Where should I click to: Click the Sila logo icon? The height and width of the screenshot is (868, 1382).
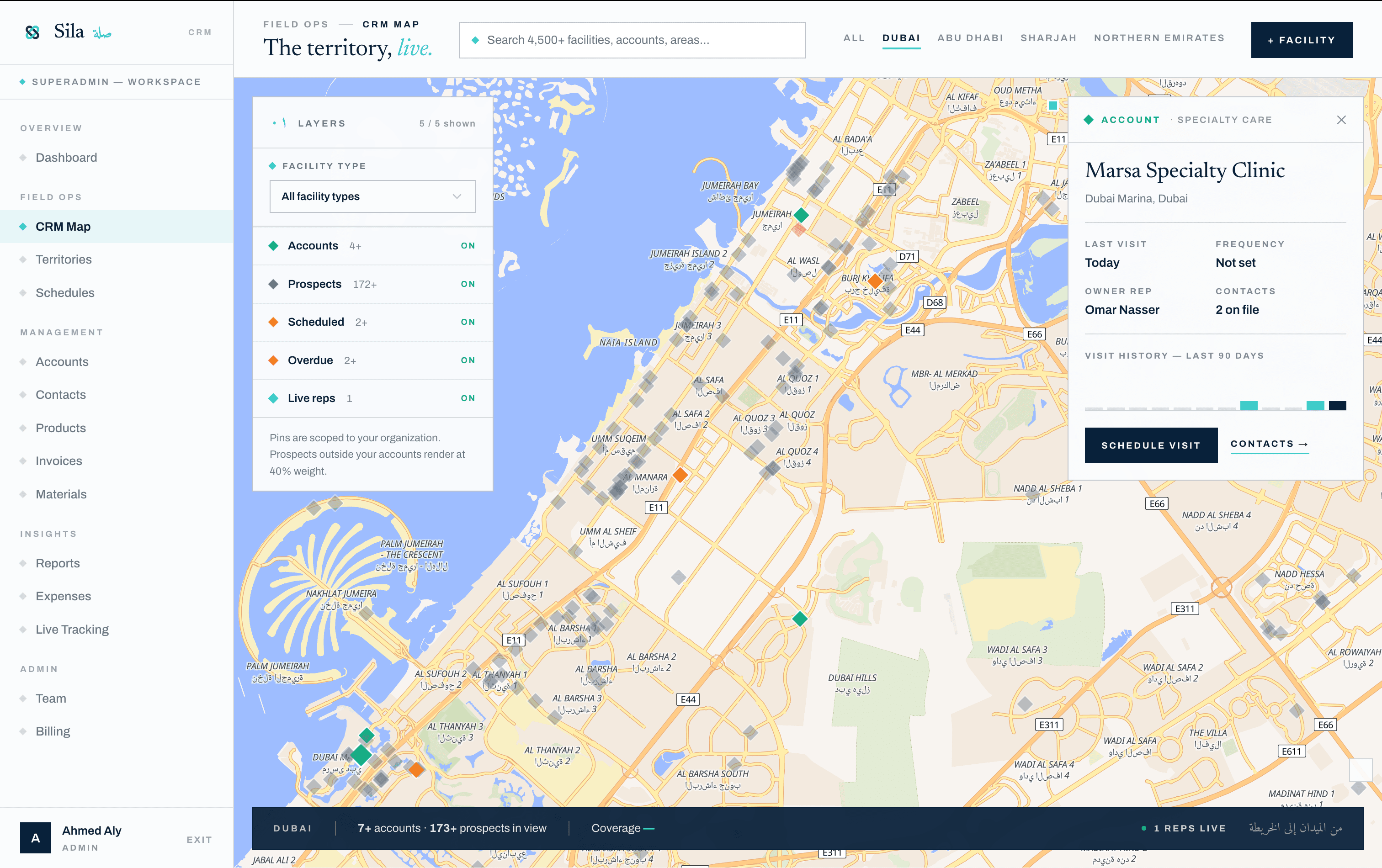(x=33, y=32)
